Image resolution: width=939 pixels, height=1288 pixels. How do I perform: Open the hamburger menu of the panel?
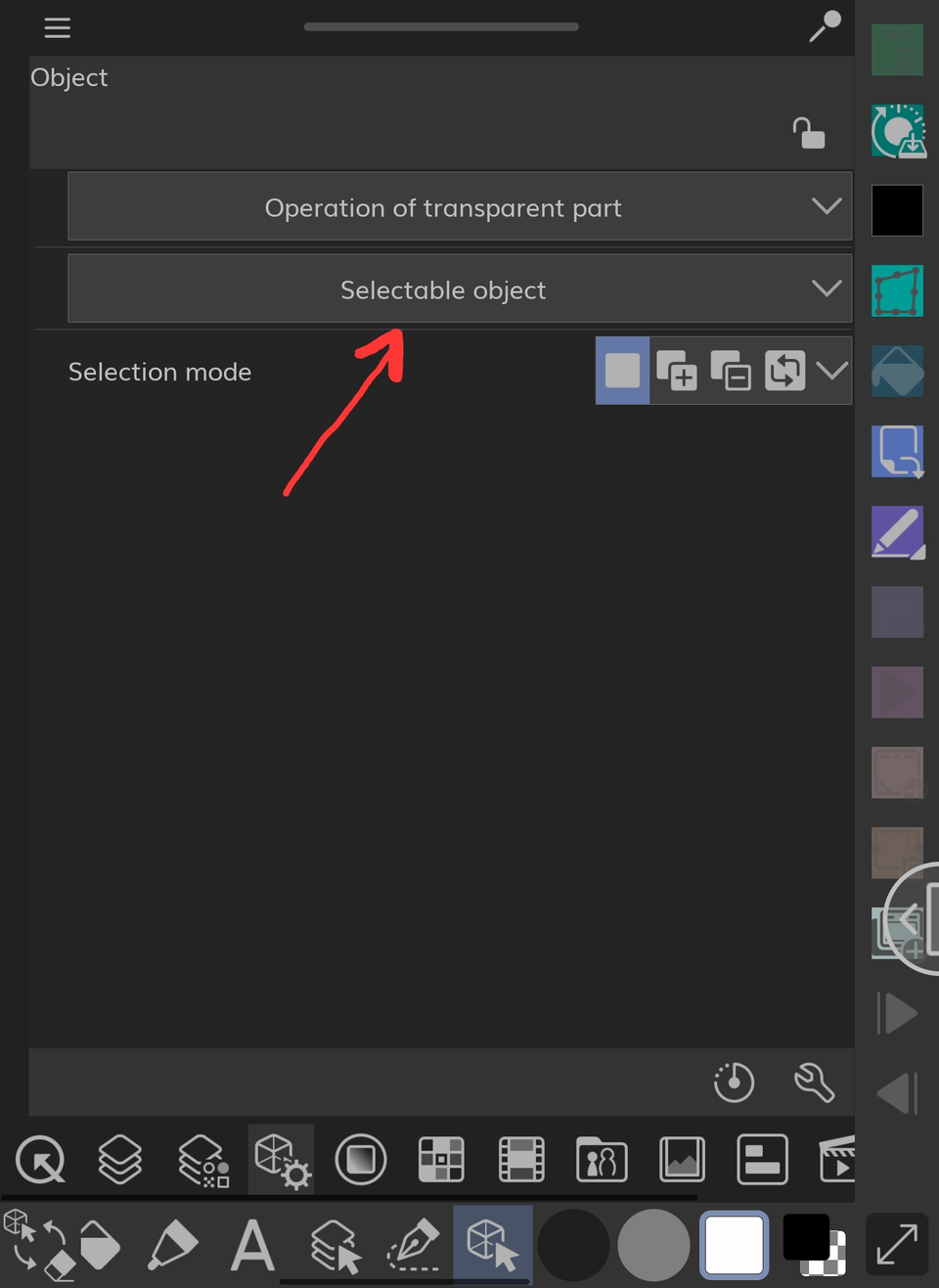pyautogui.click(x=57, y=27)
